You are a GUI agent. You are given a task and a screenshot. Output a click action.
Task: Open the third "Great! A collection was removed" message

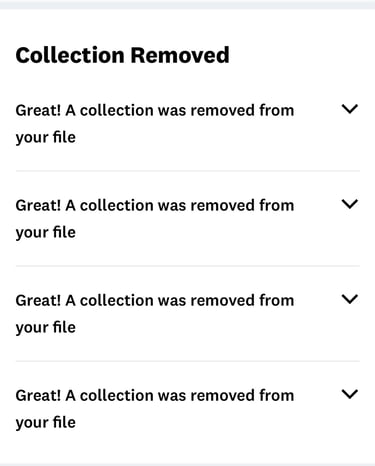coord(155,314)
